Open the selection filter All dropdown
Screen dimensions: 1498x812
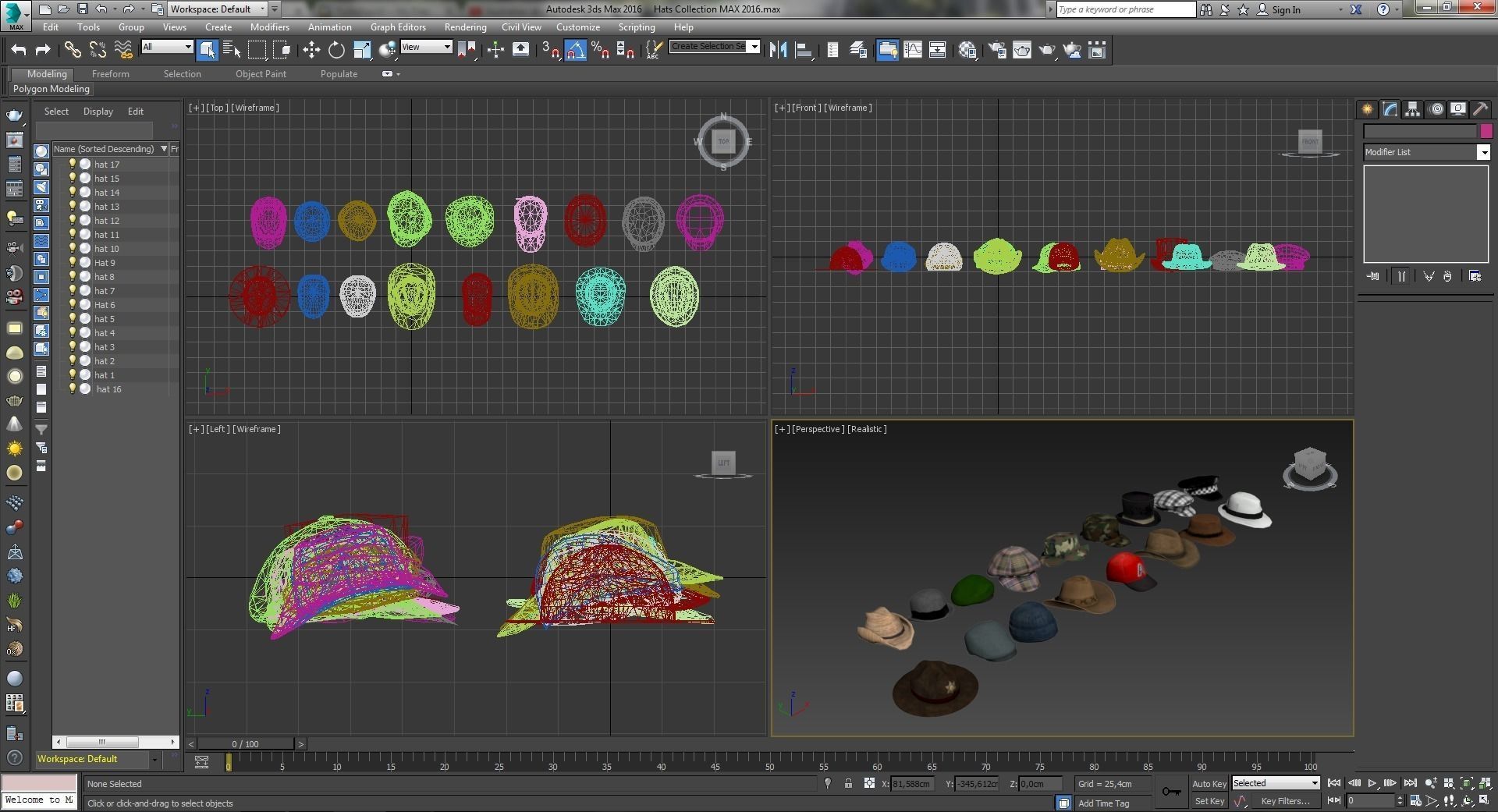coord(168,47)
